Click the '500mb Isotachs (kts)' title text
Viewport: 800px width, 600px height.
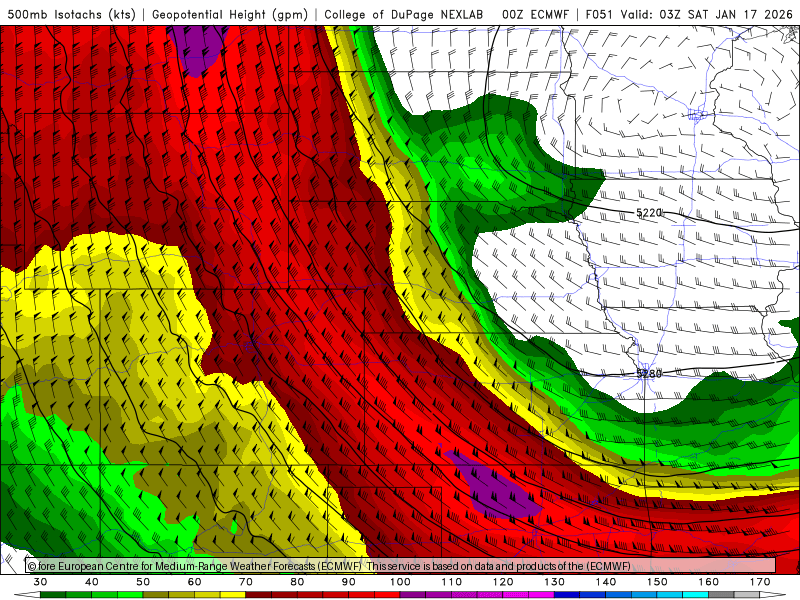click(x=71, y=15)
